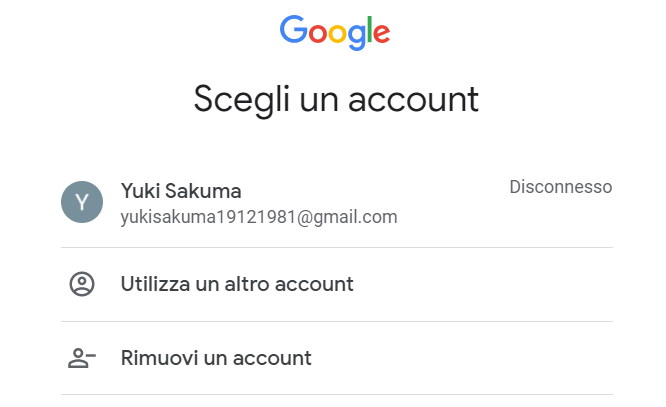This screenshot has width=666, height=407.
Task: Click the red first o in logo
Action: pyautogui.click(x=317, y=34)
